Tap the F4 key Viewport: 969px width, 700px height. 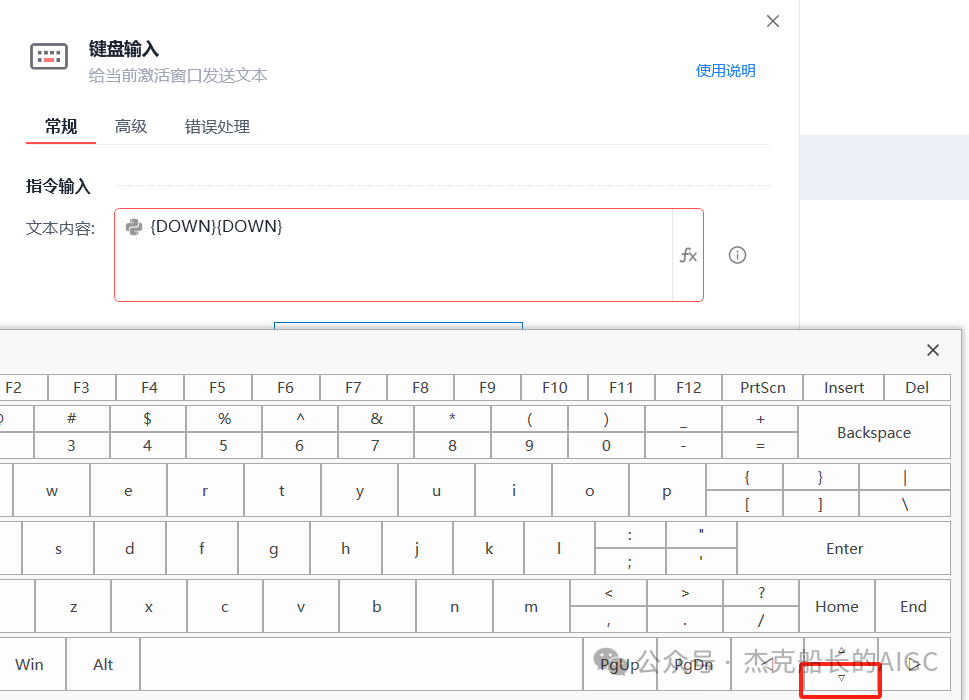[x=149, y=387]
